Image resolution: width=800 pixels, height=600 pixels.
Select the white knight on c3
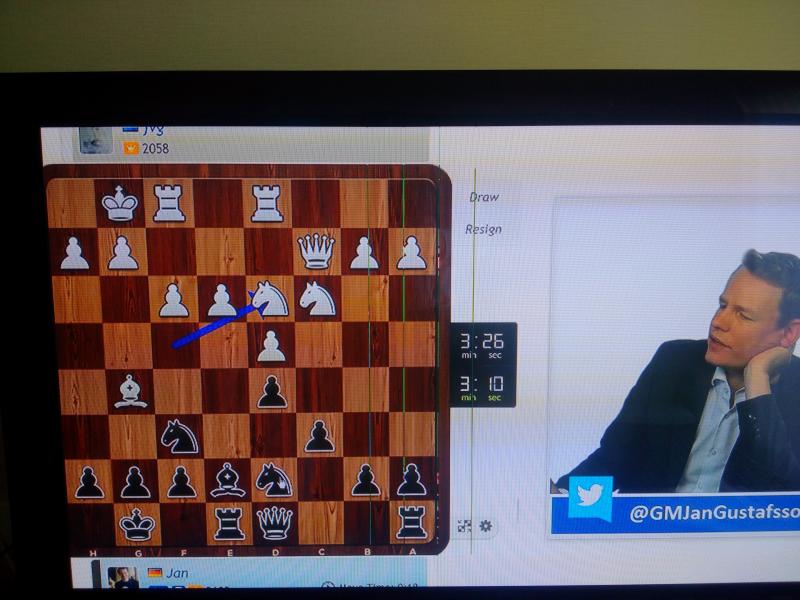tap(317, 297)
